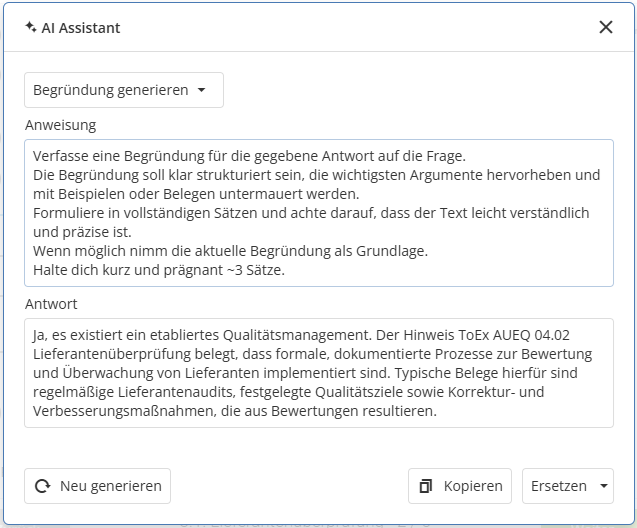637x528 pixels.
Task: Click the Antwort field label
Action: (51, 304)
